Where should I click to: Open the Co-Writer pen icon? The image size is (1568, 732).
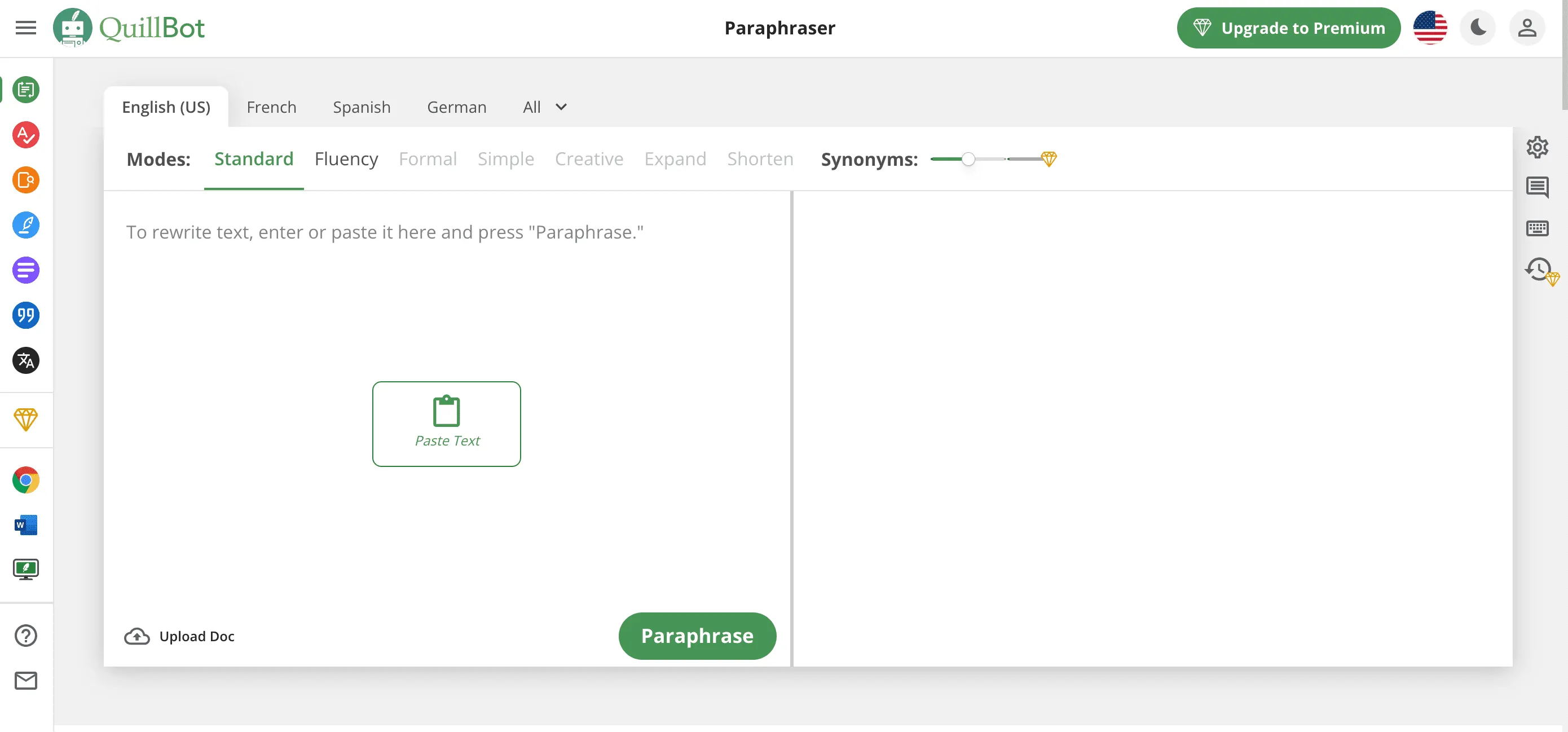click(25, 225)
